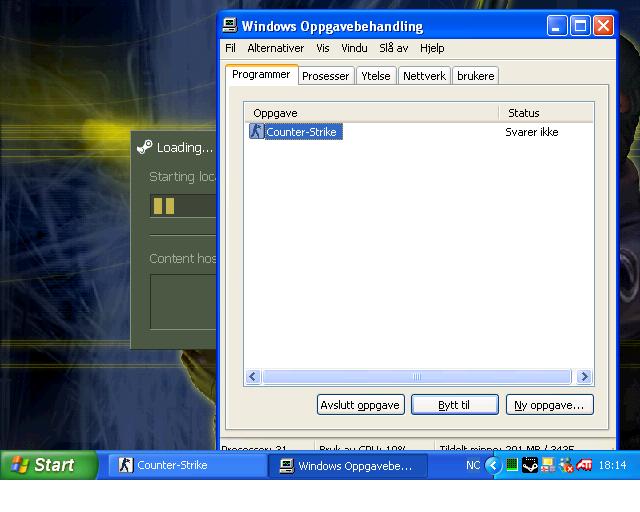Sort by the Status column header

point(546,113)
